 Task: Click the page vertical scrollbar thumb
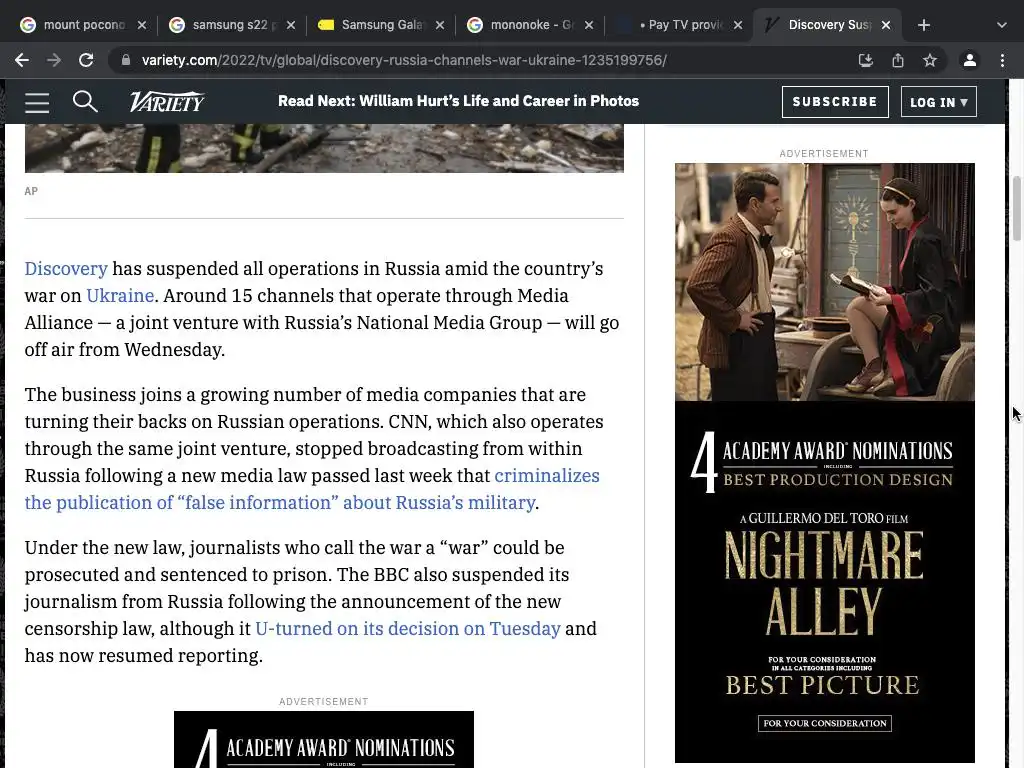click(1017, 209)
